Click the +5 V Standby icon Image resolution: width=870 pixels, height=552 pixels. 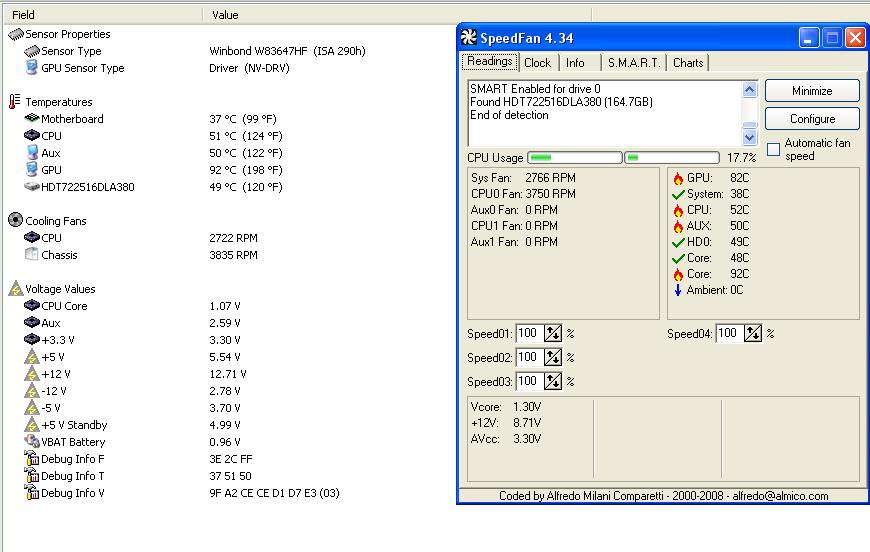pos(32,425)
